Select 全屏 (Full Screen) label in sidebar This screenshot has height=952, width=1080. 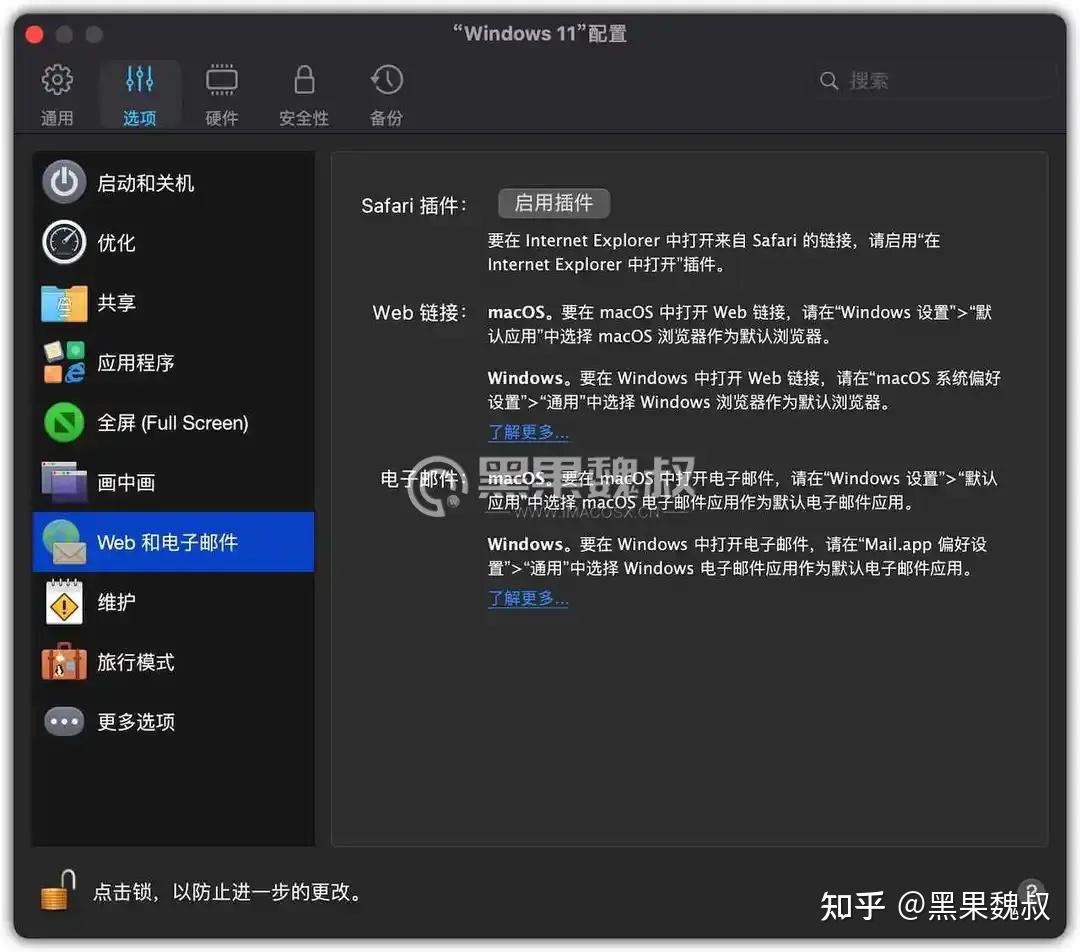[x=173, y=423]
